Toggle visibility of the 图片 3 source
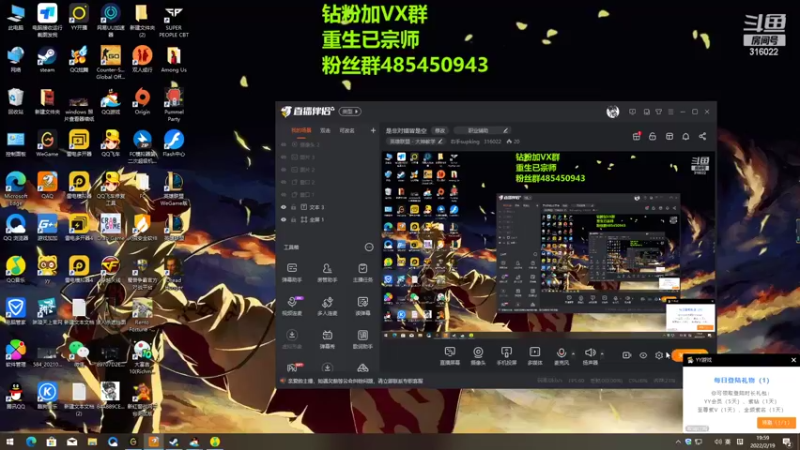 [284, 157]
